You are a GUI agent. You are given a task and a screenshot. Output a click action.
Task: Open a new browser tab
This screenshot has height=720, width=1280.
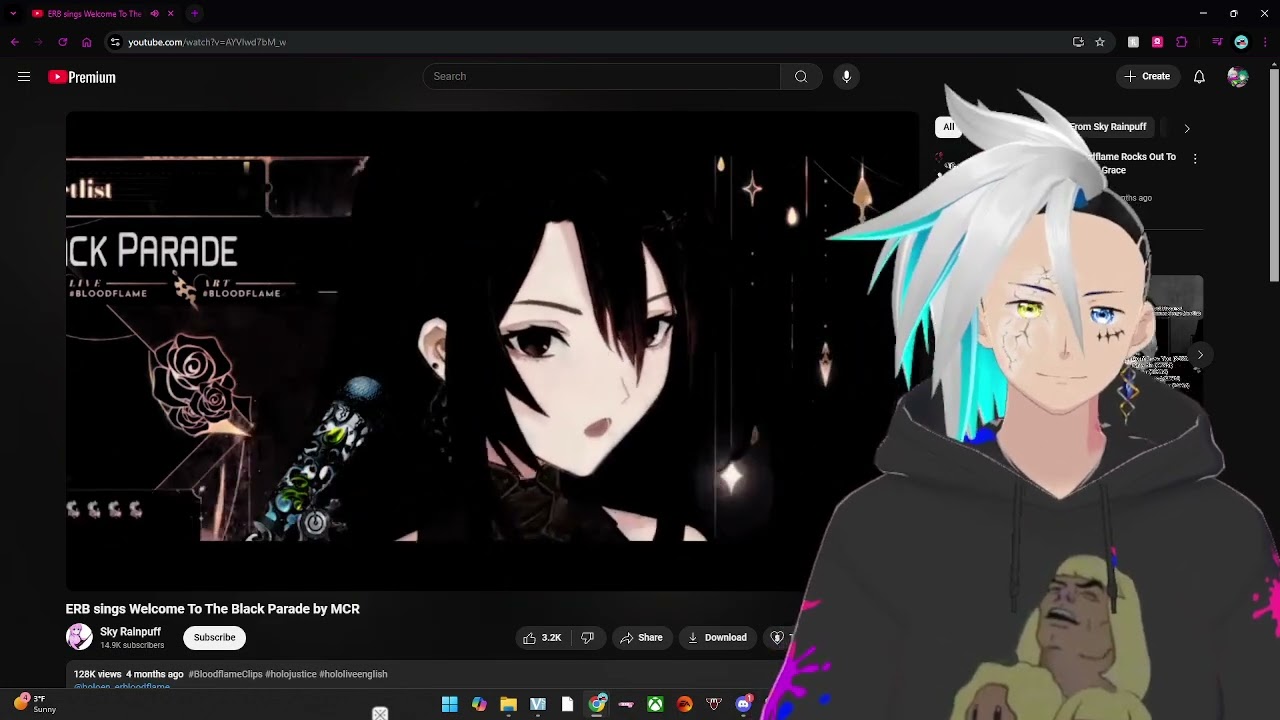point(195,14)
